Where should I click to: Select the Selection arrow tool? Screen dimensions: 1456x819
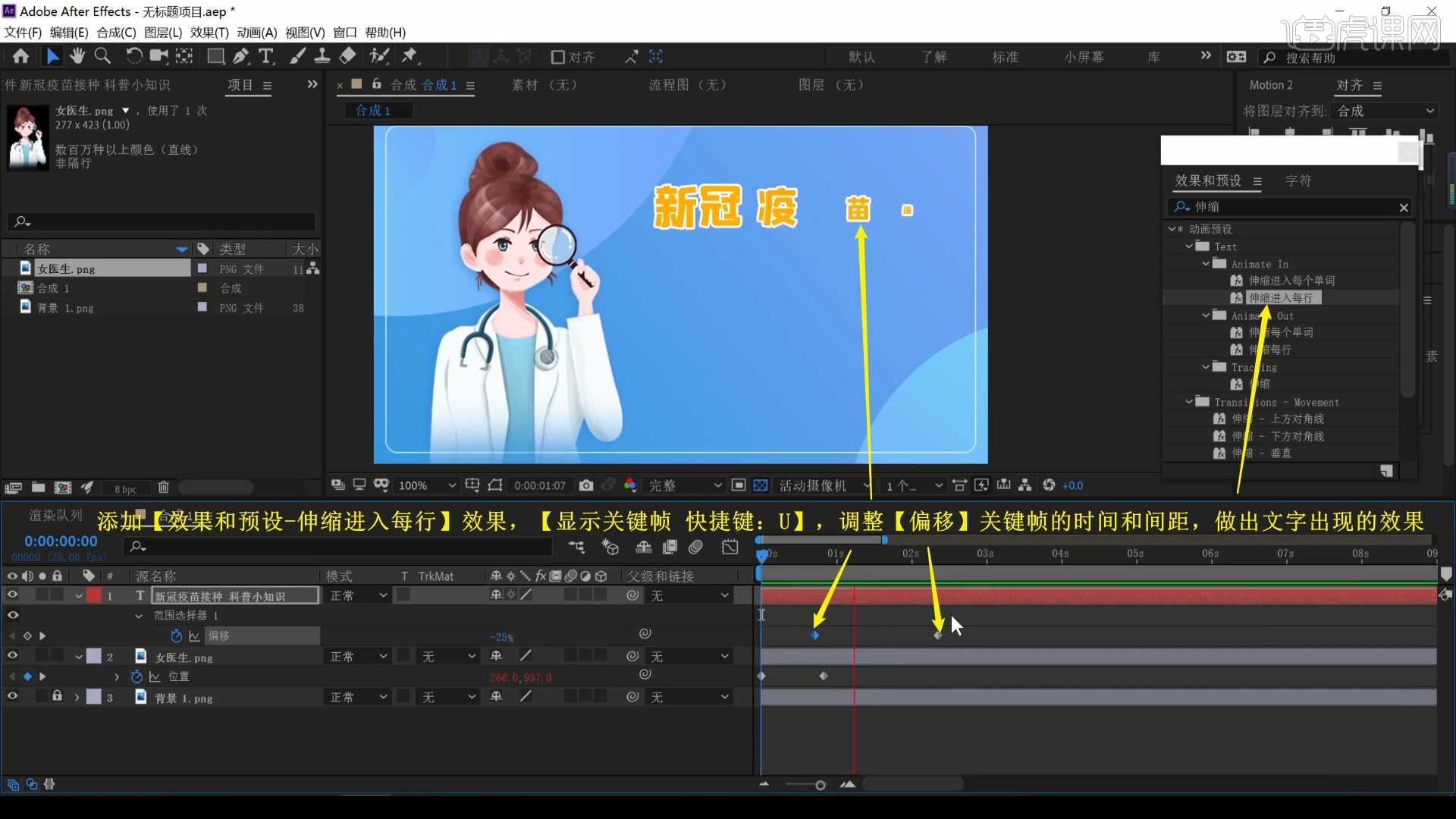[x=52, y=56]
